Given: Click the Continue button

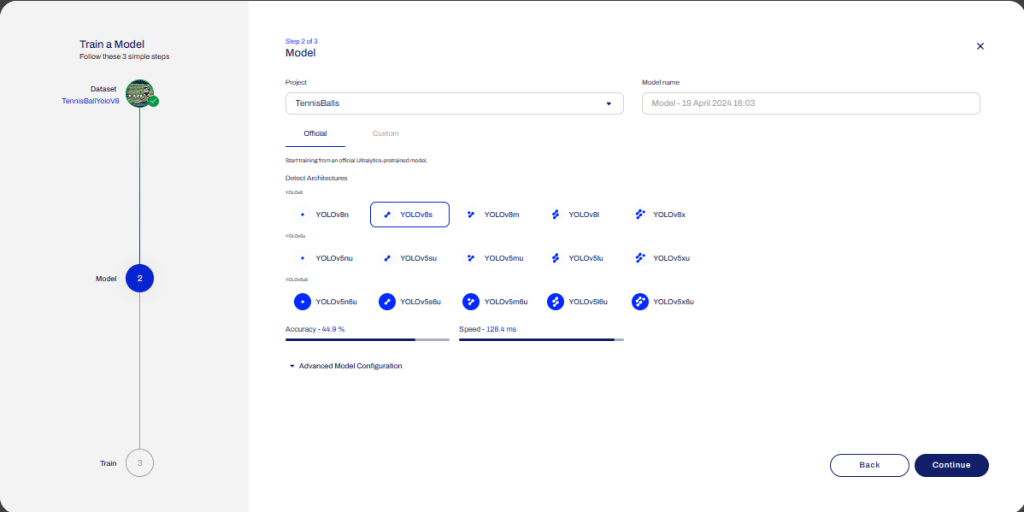Looking at the screenshot, I should point(951,465).
